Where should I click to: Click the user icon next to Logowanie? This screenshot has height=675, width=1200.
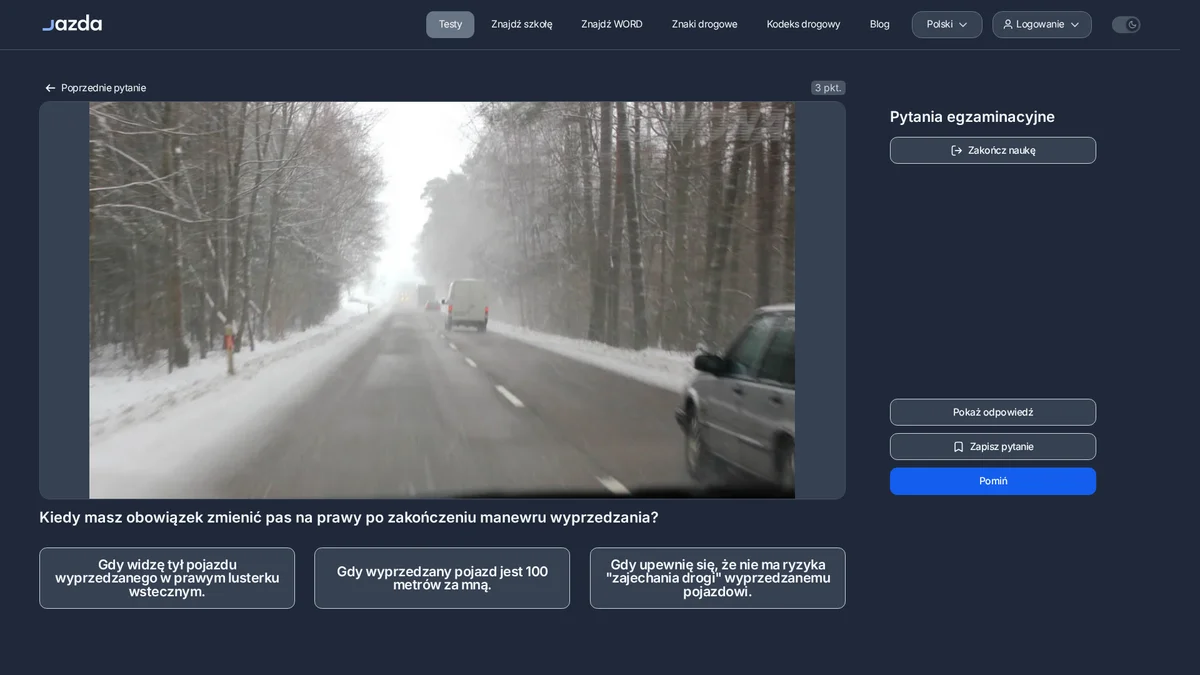[x=1007, y=24]
